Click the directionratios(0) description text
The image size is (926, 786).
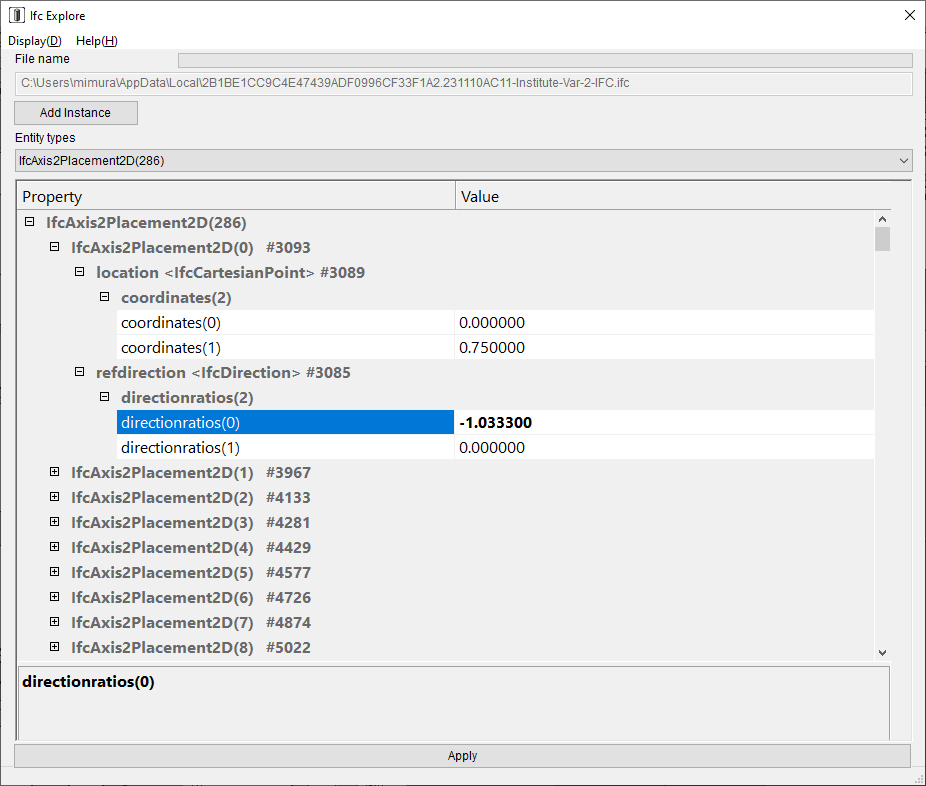click(89, 681)
